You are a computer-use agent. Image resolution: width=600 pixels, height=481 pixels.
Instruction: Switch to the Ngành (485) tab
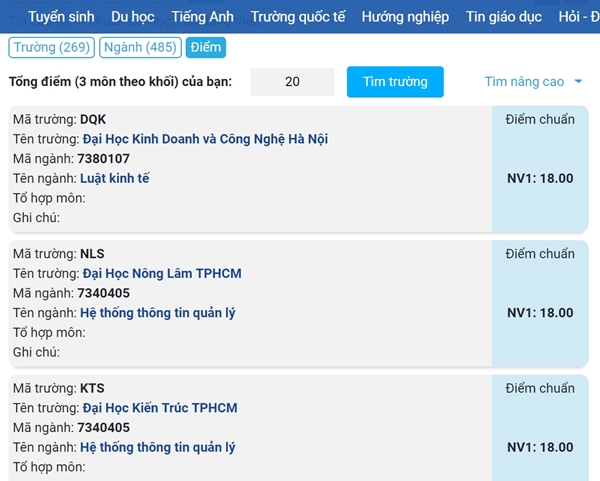pos(140,48)
